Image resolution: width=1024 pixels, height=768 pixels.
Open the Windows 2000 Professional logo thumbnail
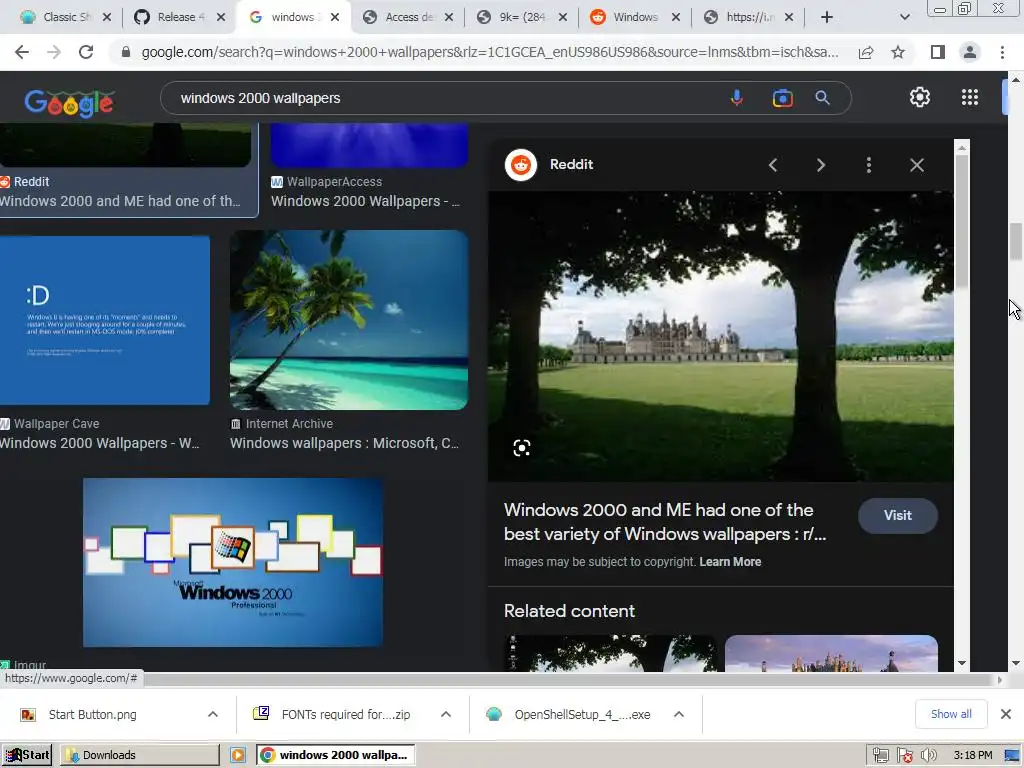pos(232,562)
